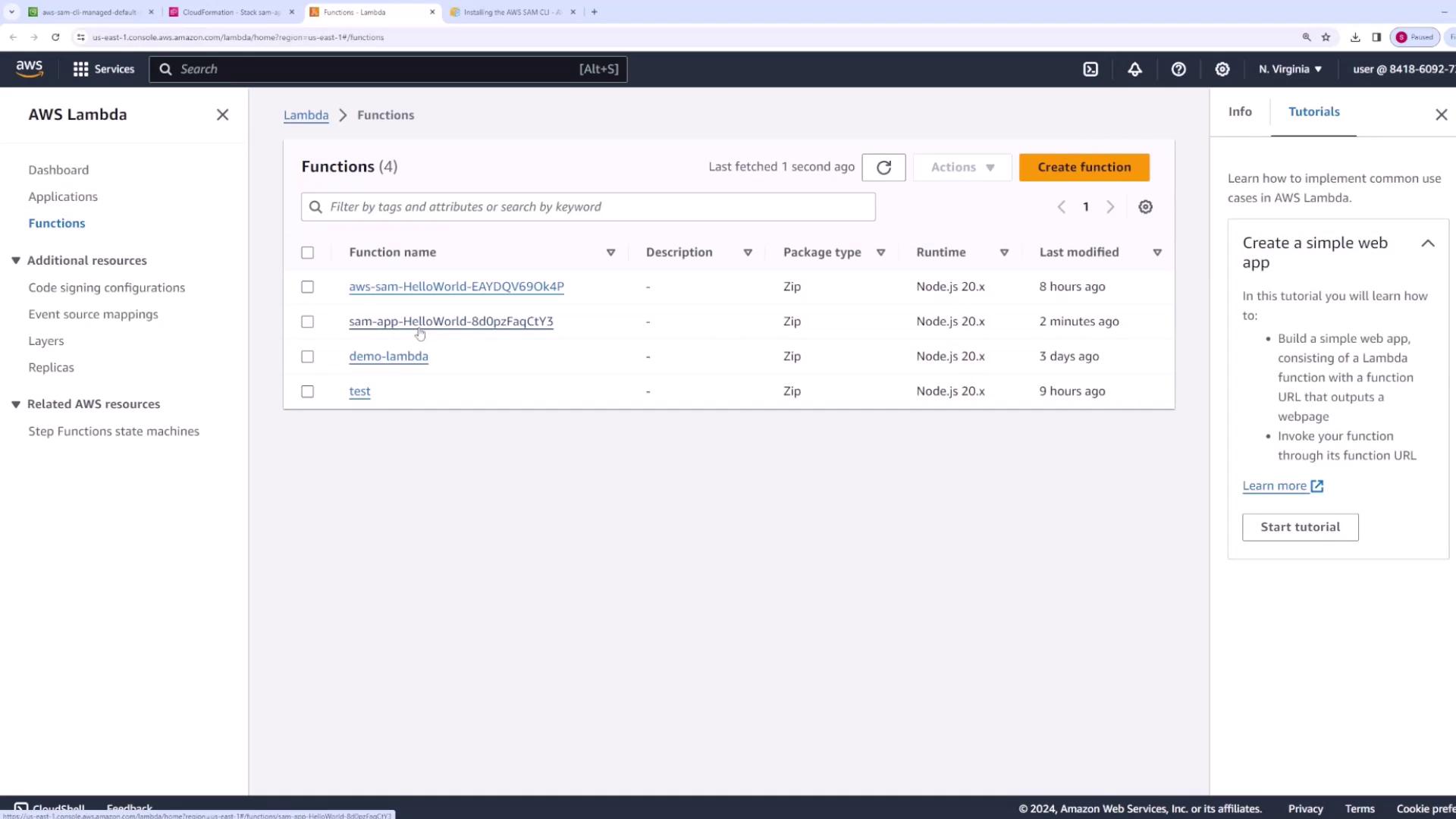Refresh the functions list
The width and height of the screenshot is (1456, 819).
(x=883, y=168)
